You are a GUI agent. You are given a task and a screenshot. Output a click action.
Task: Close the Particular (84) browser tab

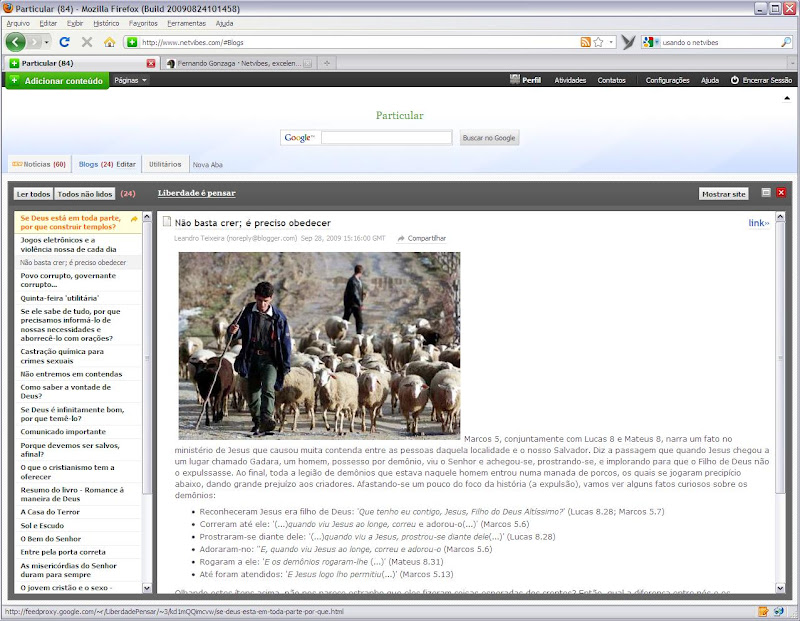point(151,63)
